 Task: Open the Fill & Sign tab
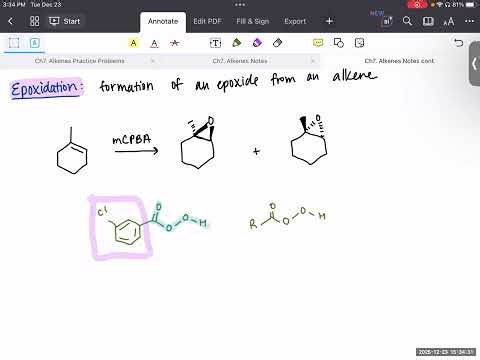click(x=253, y=21)
